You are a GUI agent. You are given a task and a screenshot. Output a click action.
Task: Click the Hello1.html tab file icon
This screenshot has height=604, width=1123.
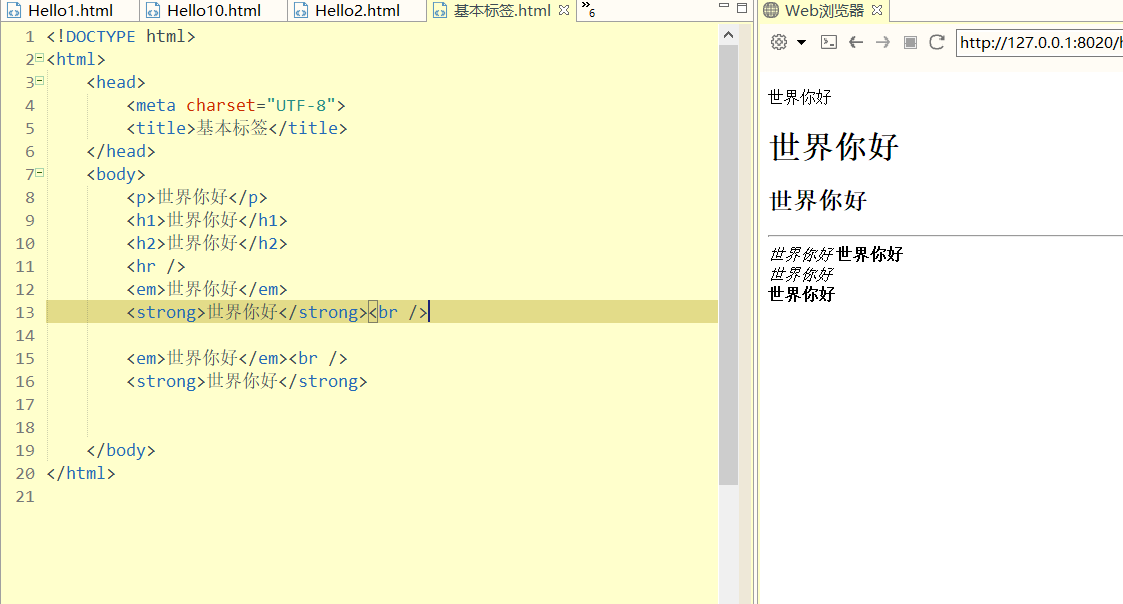[x=14, y=11]
